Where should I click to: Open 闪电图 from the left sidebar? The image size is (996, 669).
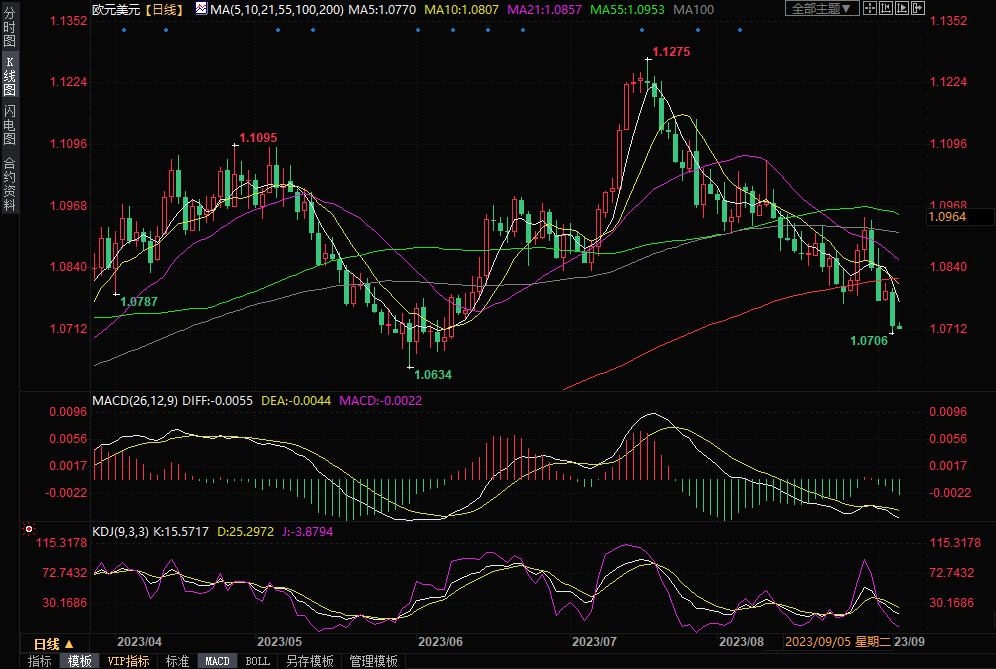(10, 123)
